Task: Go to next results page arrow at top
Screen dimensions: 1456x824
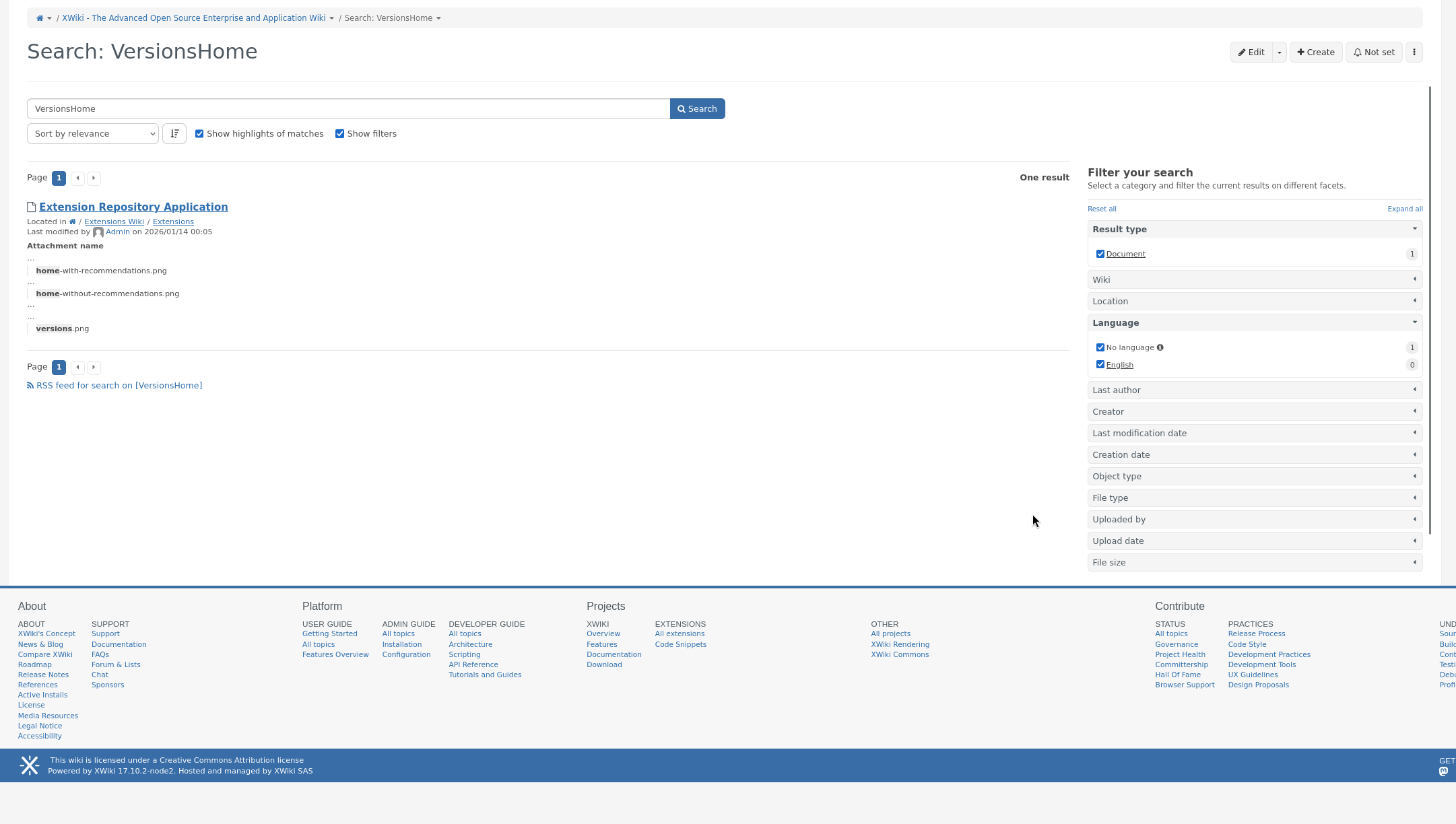Action: pos(94,178)
